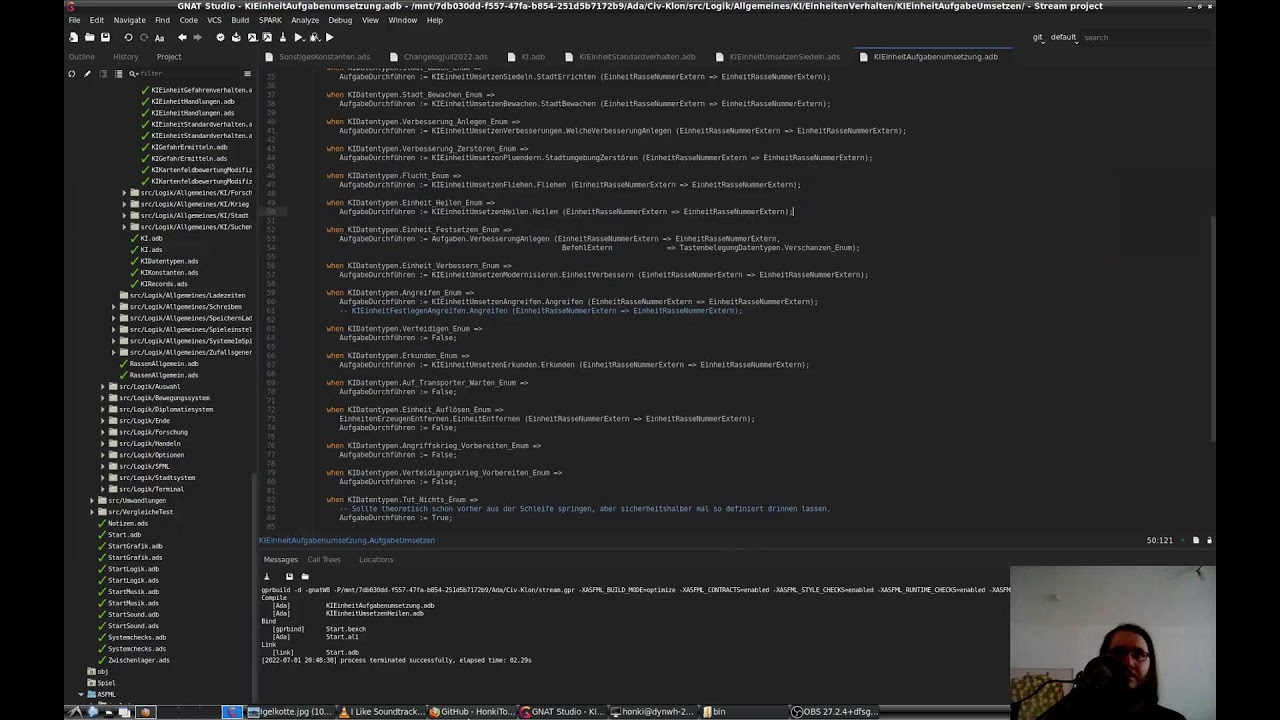Switch to the History tab
Viewport: 1280px width, 720px height.
click(x=125, y=57)
